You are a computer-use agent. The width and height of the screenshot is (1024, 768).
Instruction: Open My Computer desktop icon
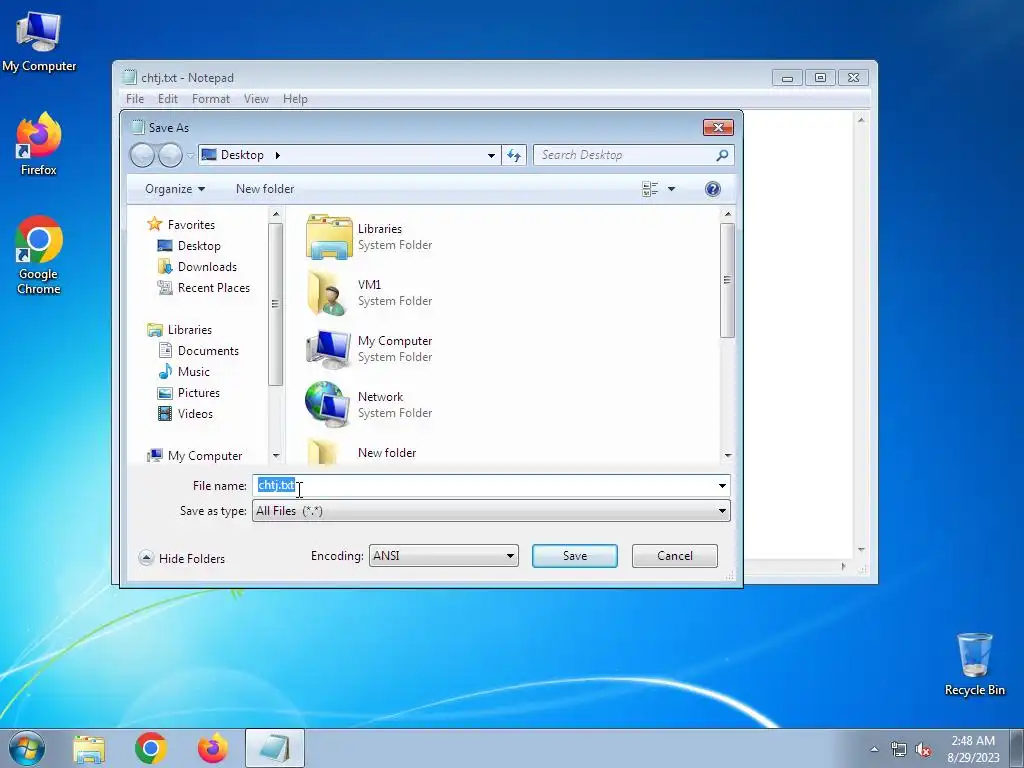(x=39, y=40)
